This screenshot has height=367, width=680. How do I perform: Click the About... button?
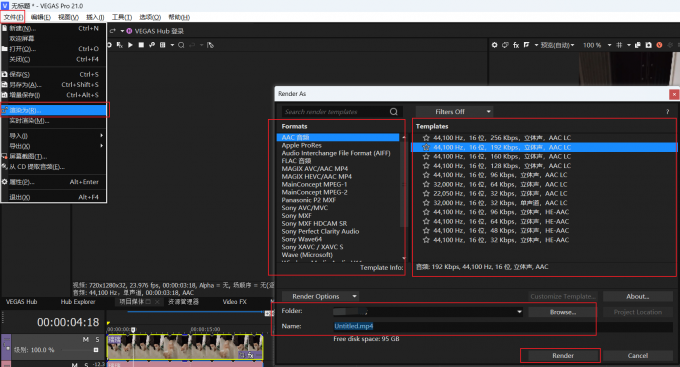[638, 296]
